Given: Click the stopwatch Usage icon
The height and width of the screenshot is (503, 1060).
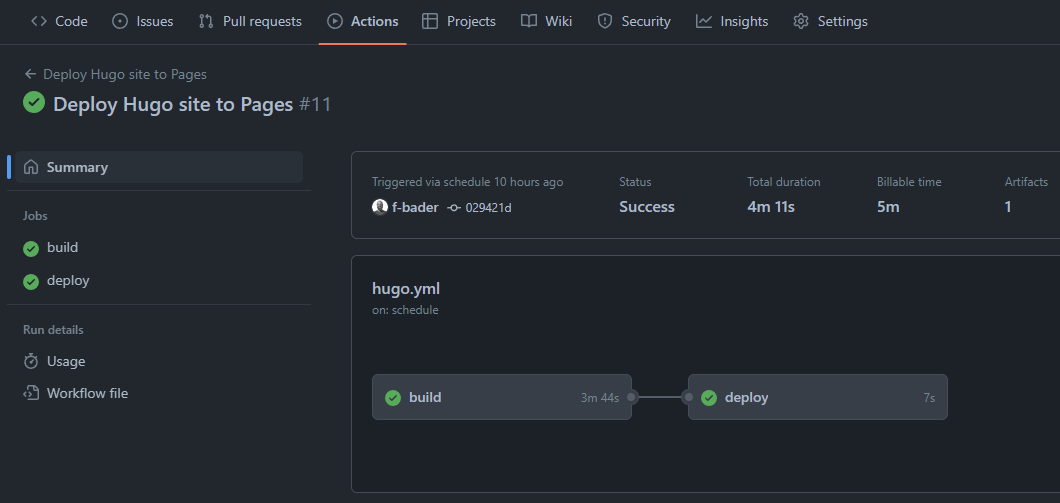Looking at the screenshot, I should coord(31,361).
